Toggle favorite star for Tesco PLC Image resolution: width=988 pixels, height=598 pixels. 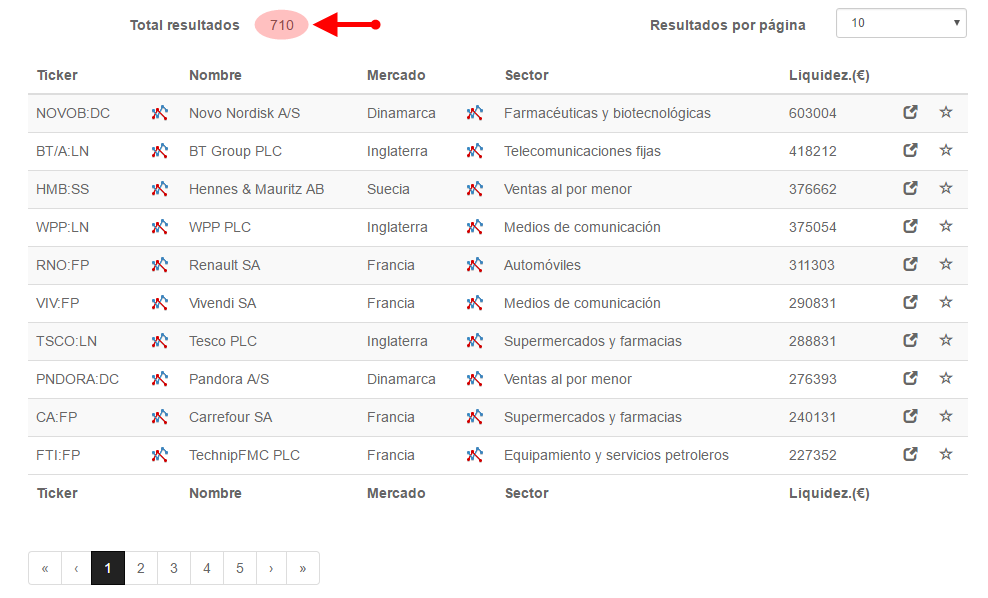(x=946, y=340)
